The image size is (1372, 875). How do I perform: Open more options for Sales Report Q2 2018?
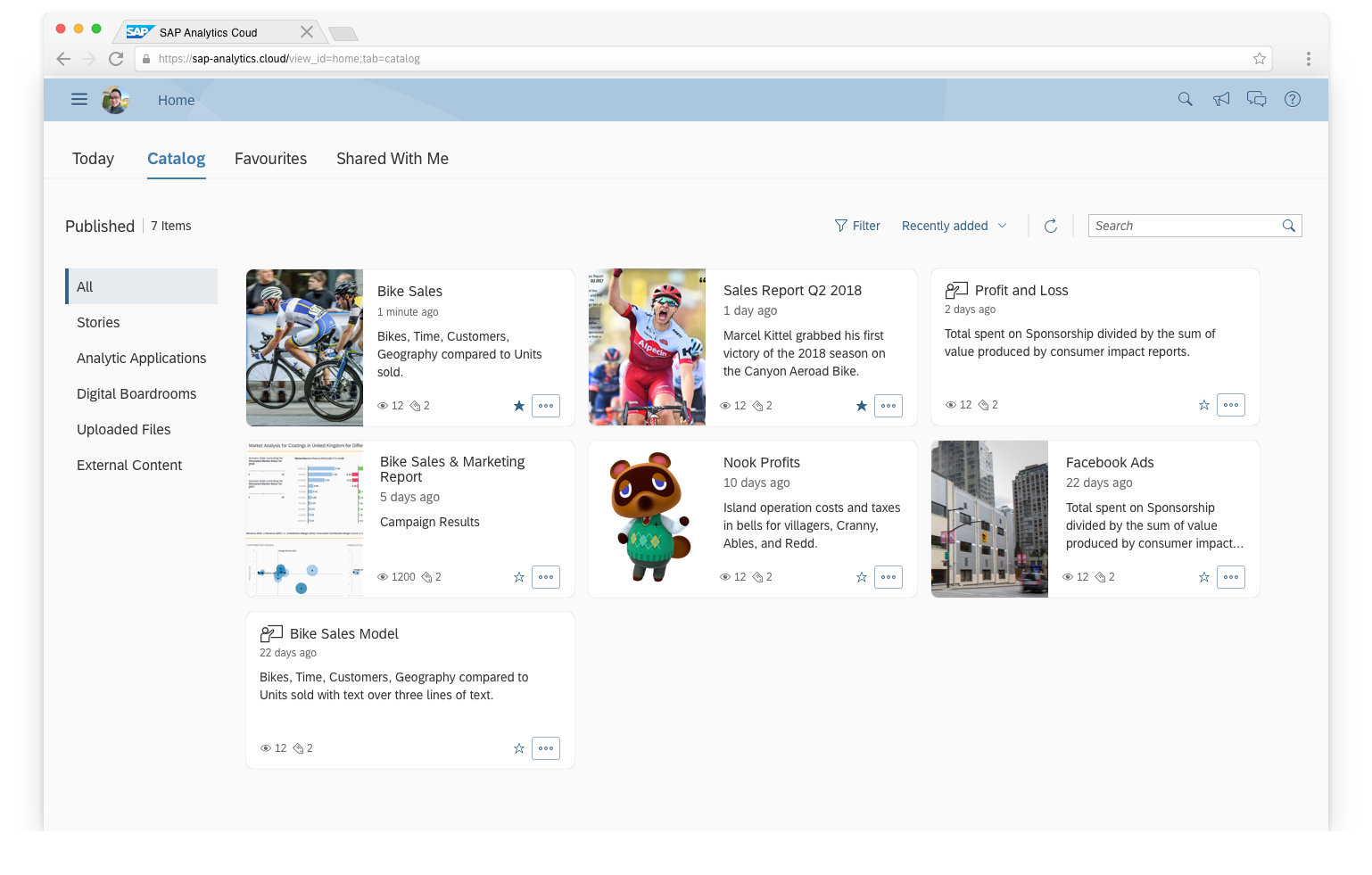(888, 406)
